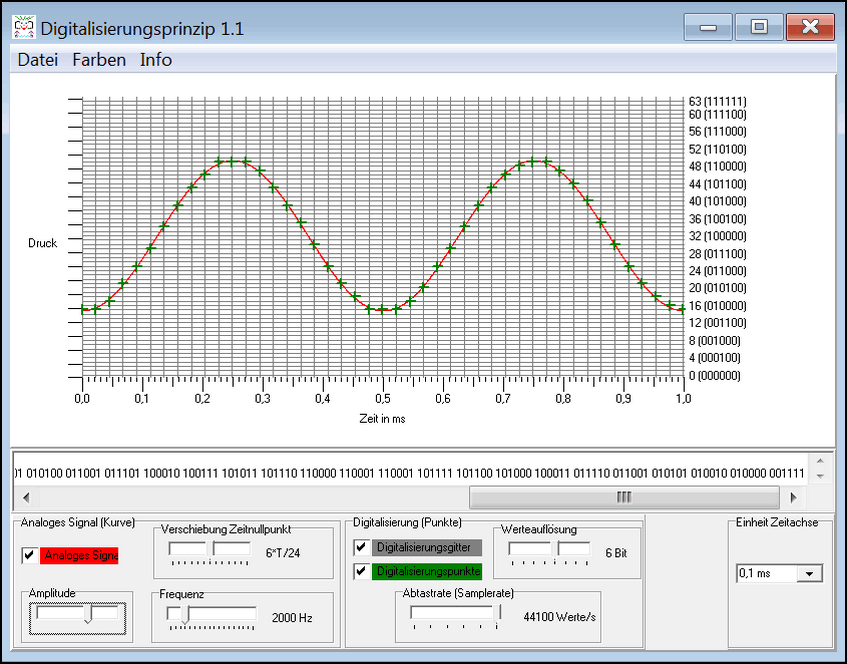The image size is (847, 664).
Task: Click the binary code 010100 in bit stream
Action: point(44,473)
